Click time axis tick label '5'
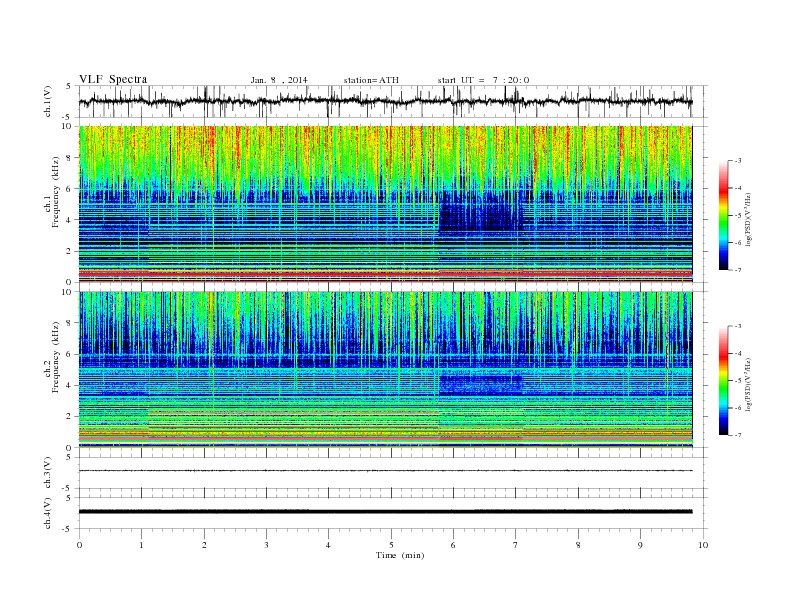Viewport: 792px width, 612px height. (x=391, y=545)
